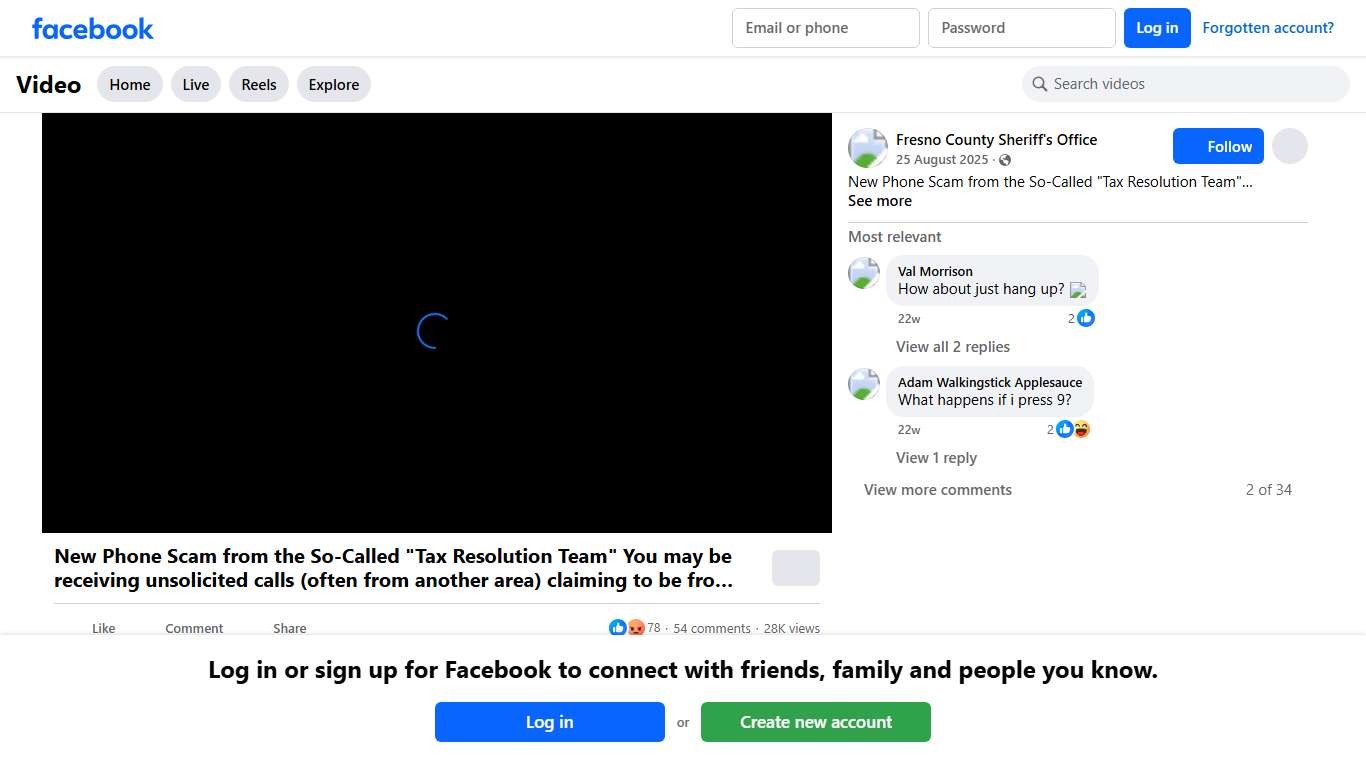This screenshot has height=768, width=1366.
Task: Switch to the Live tab
Action: (196, 85)
